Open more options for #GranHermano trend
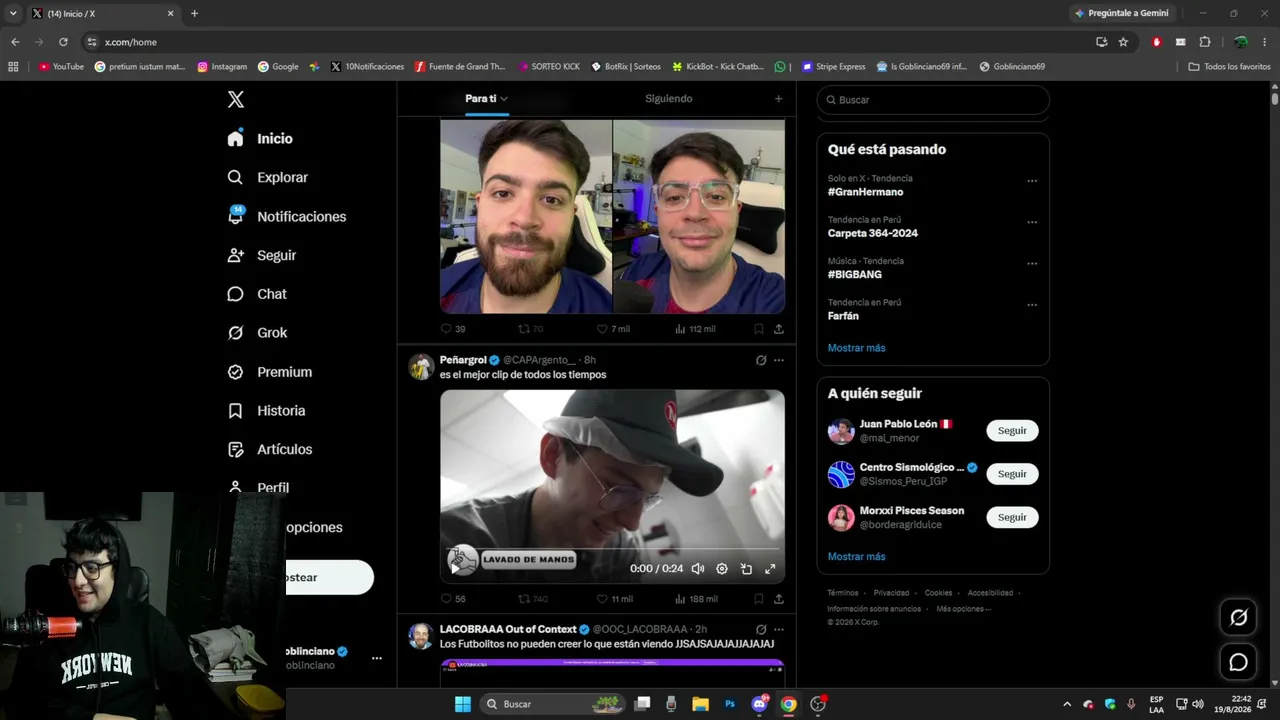Image resolution: width=1280 pixels, height=720 pixels. tap(1032, 181)
